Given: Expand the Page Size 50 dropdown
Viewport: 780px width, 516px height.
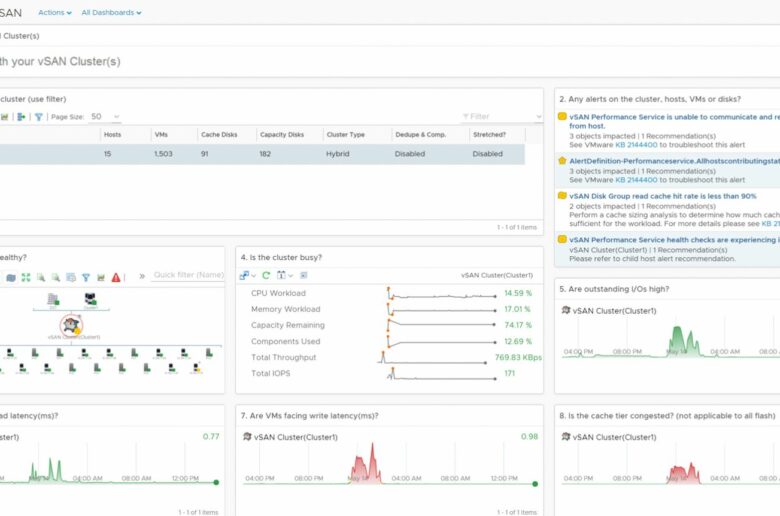Looking at the screenshot, I should click(104, 116).
